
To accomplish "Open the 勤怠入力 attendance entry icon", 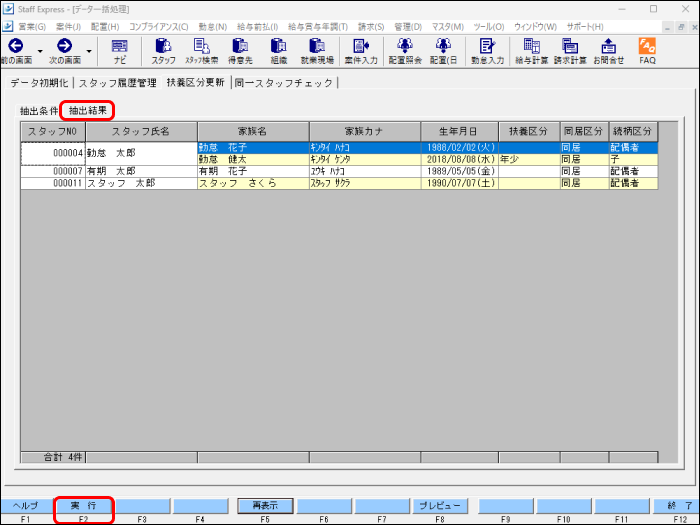I will 487,51.
